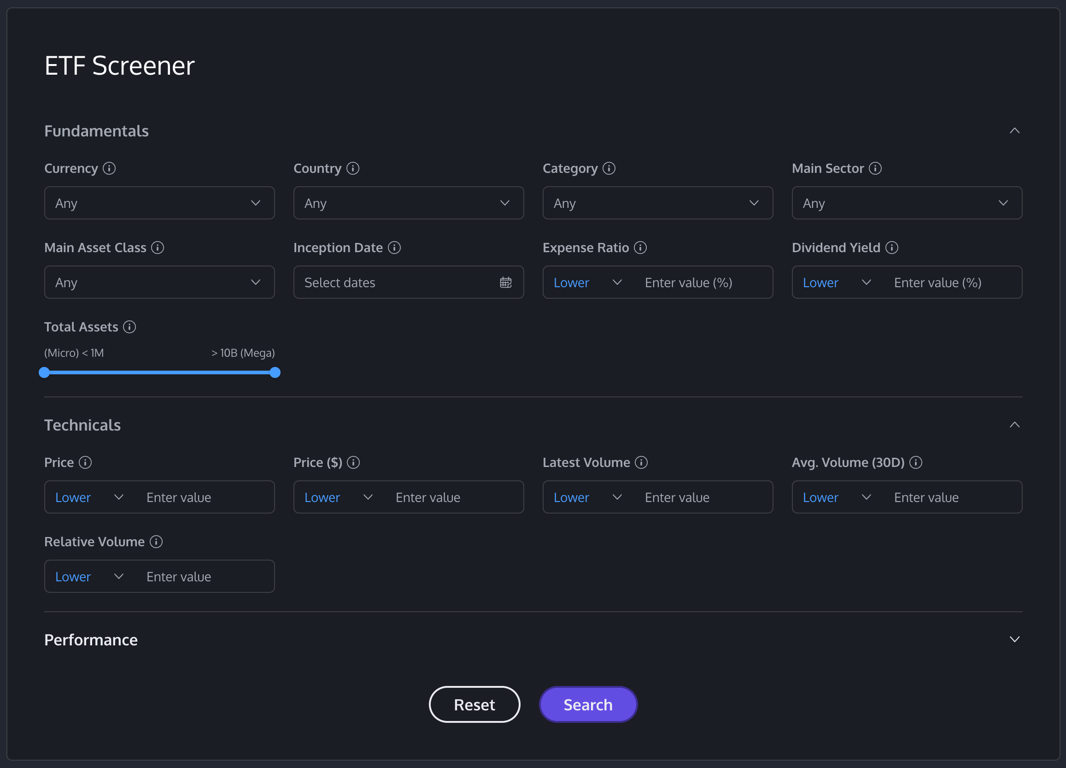Open the Main Sector dropdown

[907, 203]
